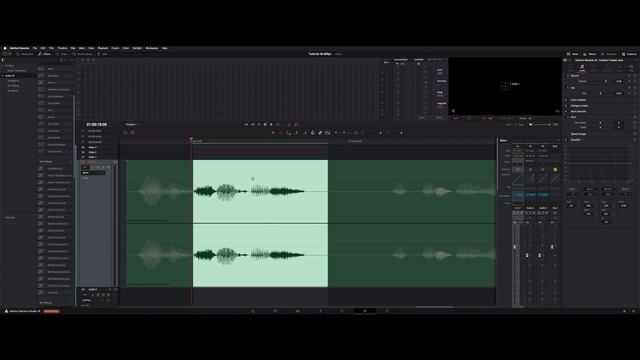Click the red playhead marker

(x=191, y=140)
